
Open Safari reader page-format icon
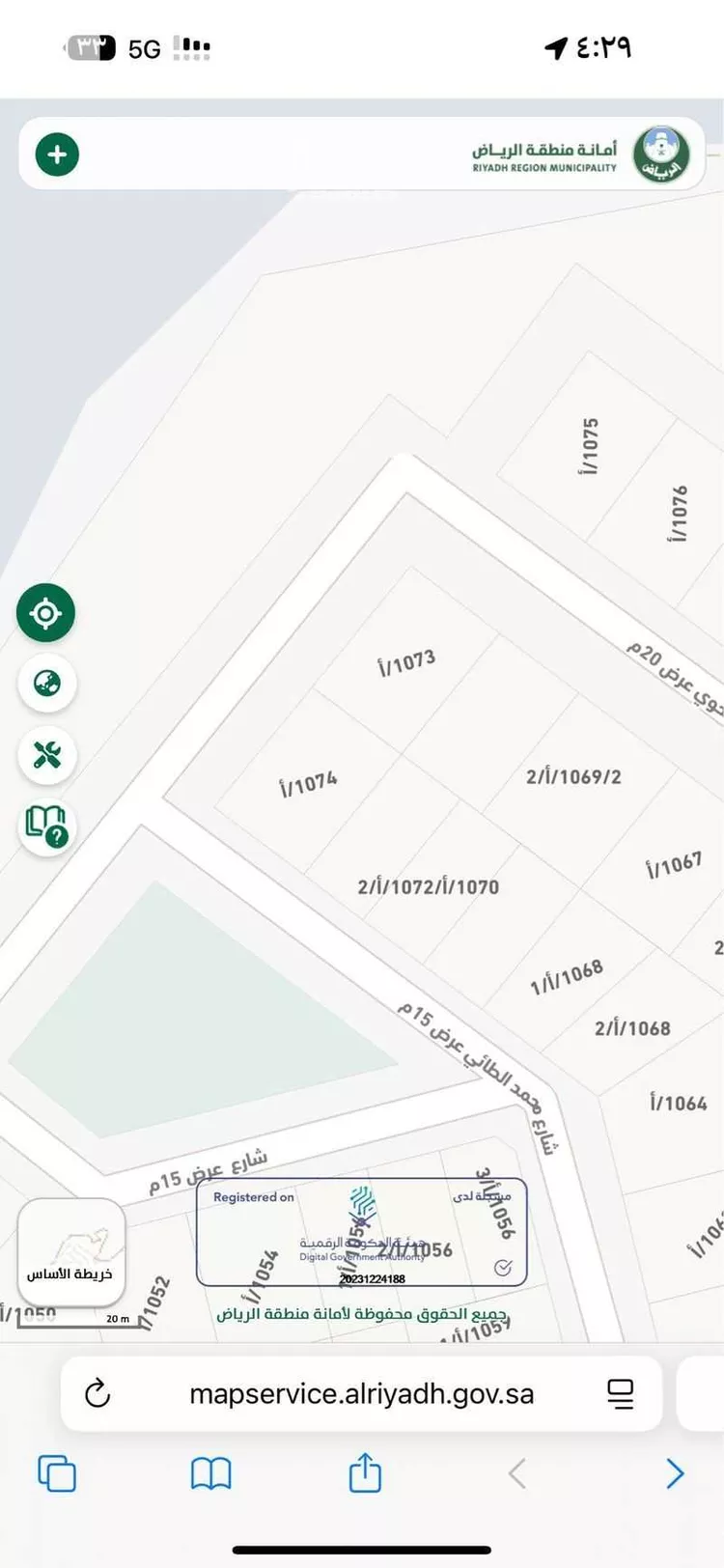click(x=620, y=1393)
